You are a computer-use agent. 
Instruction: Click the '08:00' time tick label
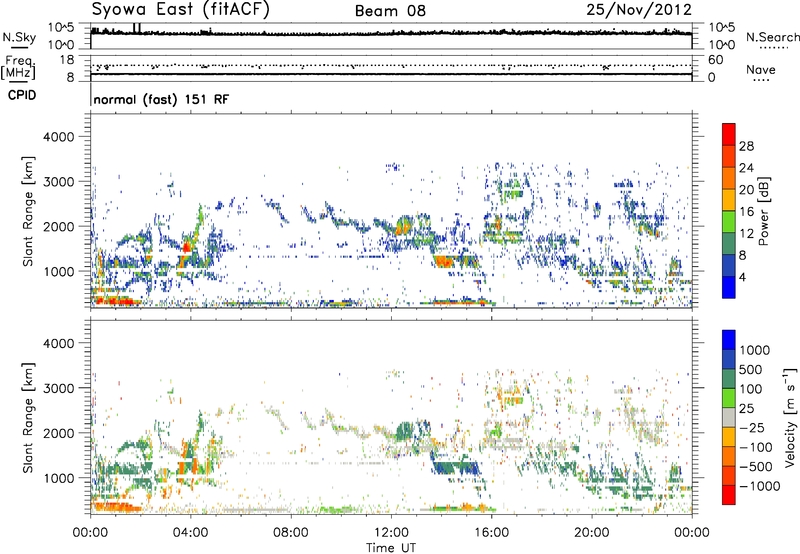coord(290,533)
